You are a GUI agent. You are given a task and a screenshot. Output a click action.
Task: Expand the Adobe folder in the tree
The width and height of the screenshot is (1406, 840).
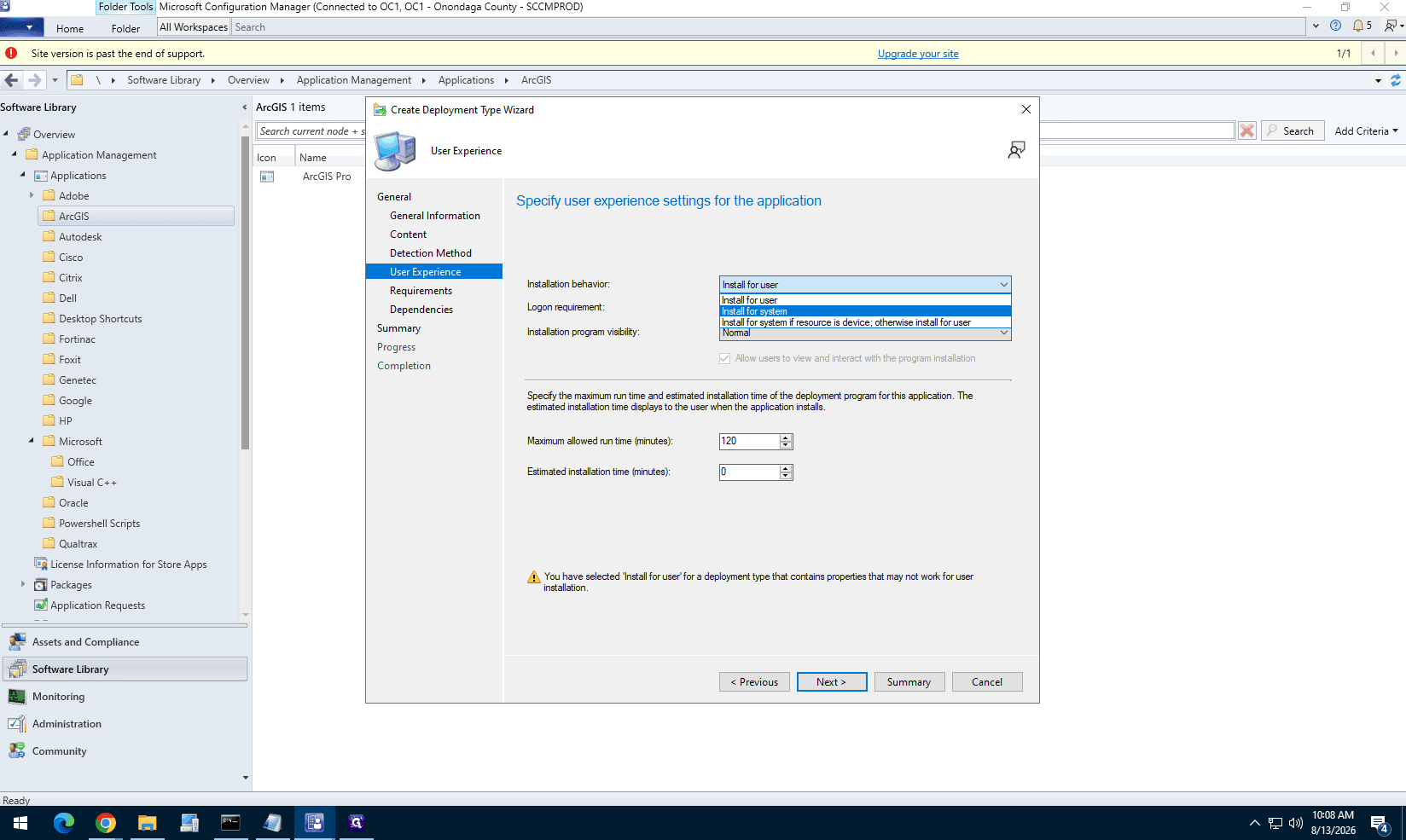tap(32, 195)
